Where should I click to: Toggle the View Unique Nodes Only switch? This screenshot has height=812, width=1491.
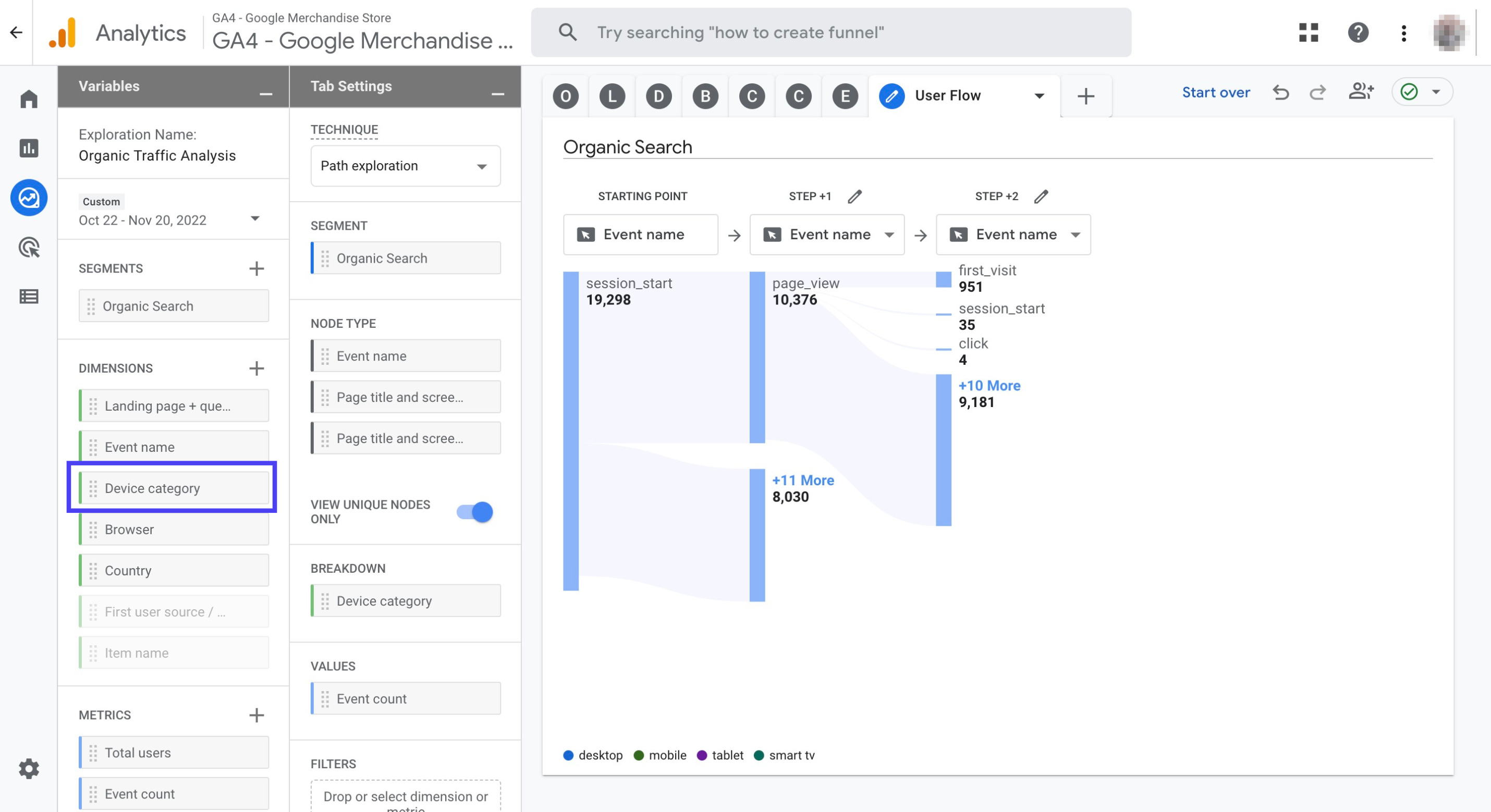[475, 512]
